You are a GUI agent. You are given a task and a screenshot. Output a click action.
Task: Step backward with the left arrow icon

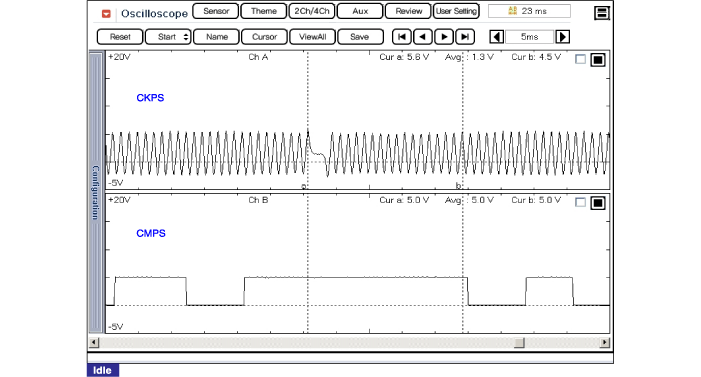(422, 37)
